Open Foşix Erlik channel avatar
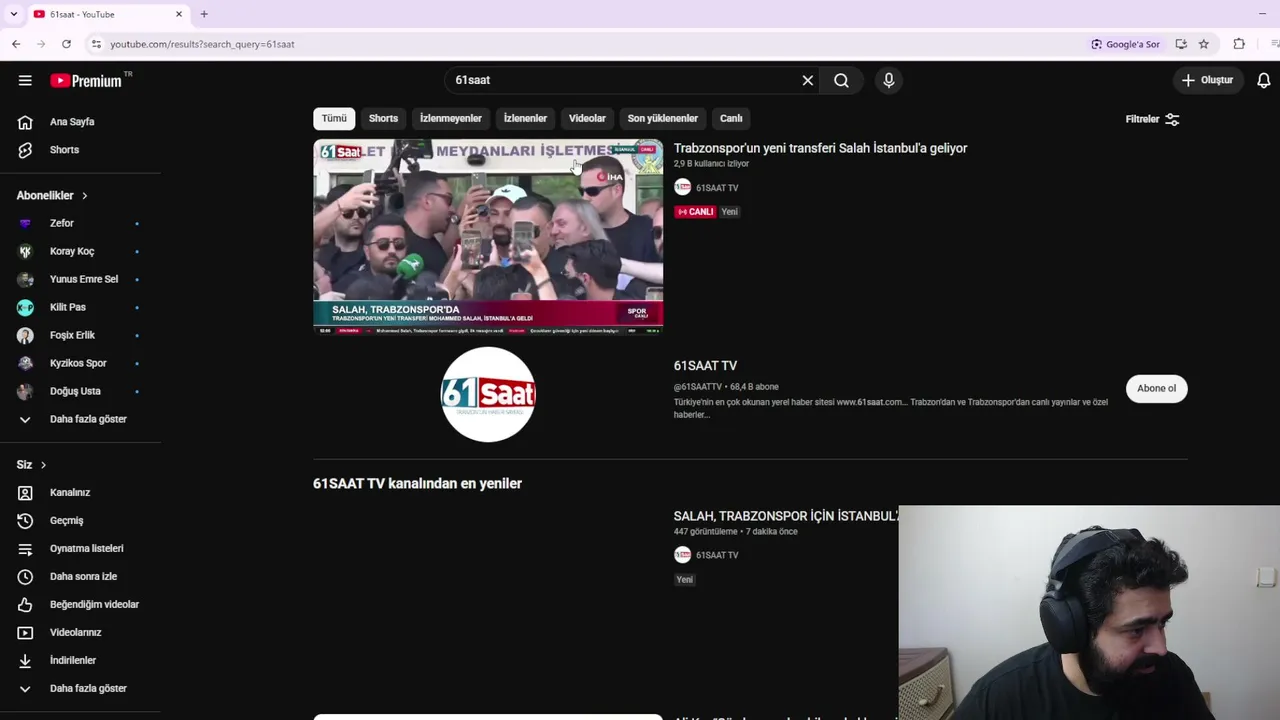Image resolution: width=1280 pixels, height=720 pixels. [x=25, y=335]
